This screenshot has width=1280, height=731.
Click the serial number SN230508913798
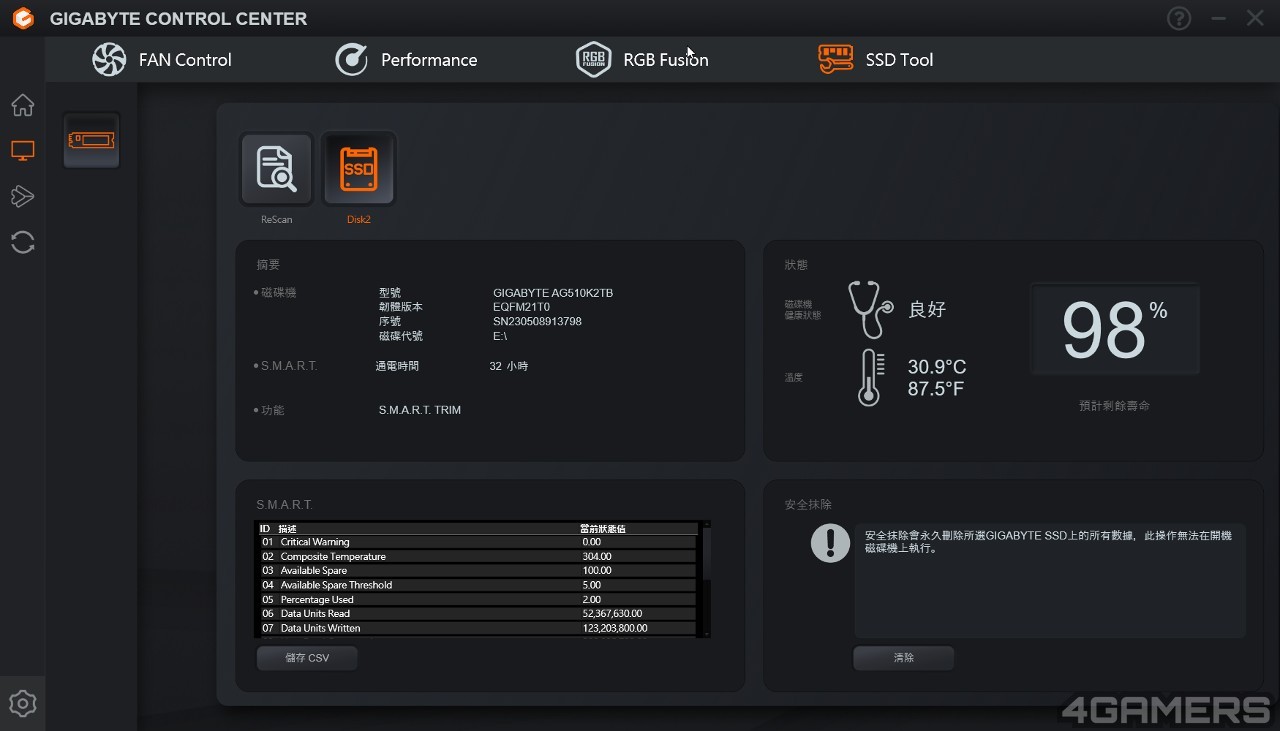coord(537,322)
